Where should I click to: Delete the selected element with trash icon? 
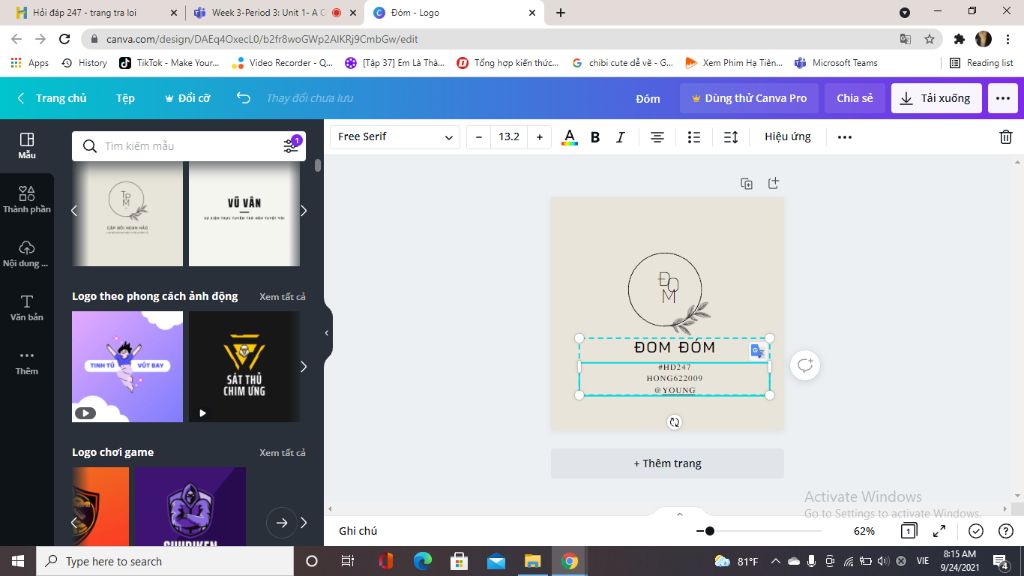(1006, 136)
